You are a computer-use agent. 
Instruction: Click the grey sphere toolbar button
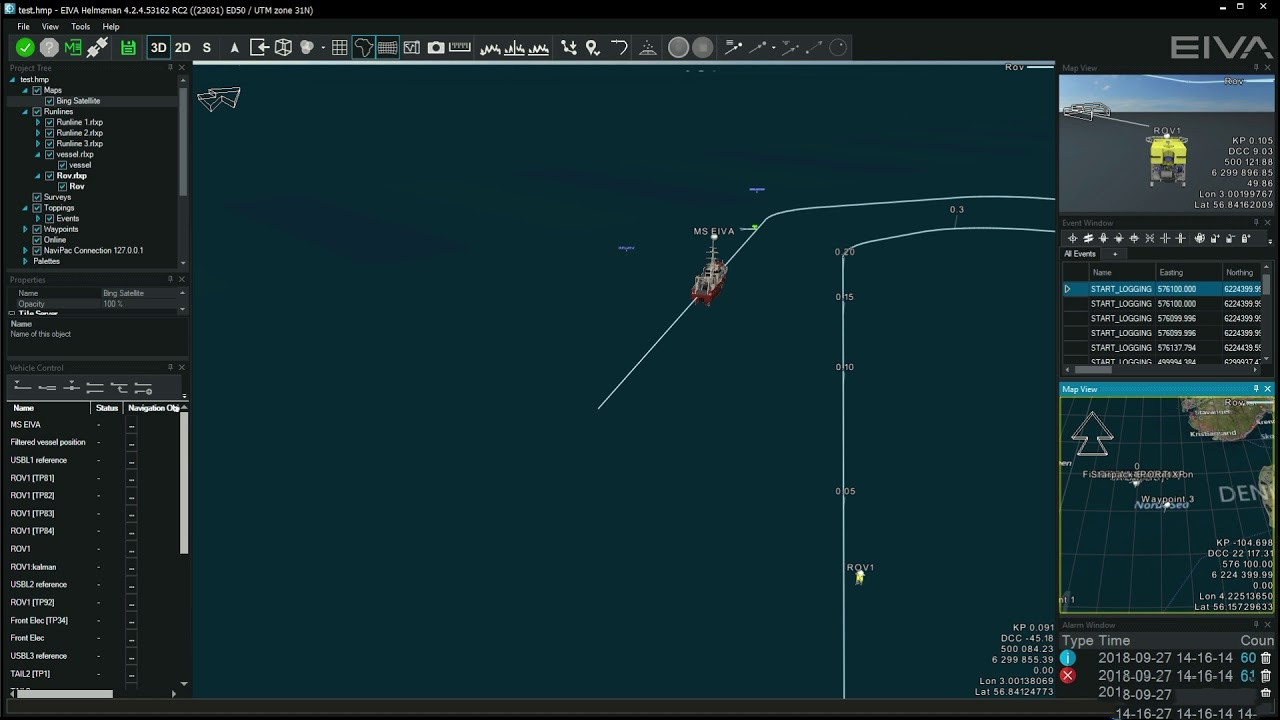coord(678,47)
